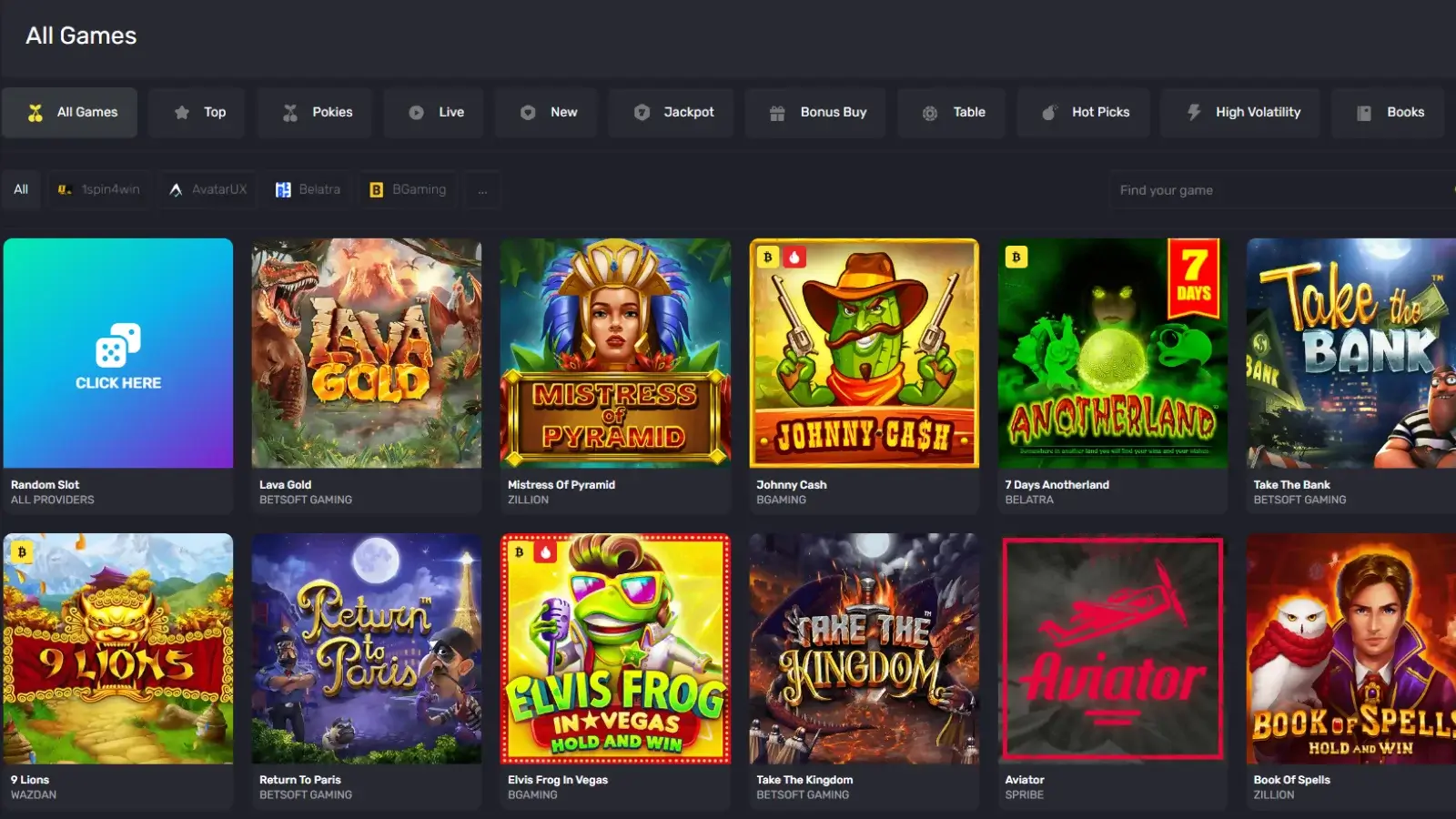Click the gift icon in Bonus Buy tab
The image size is (1456, 819).
[x=777, y=113]
